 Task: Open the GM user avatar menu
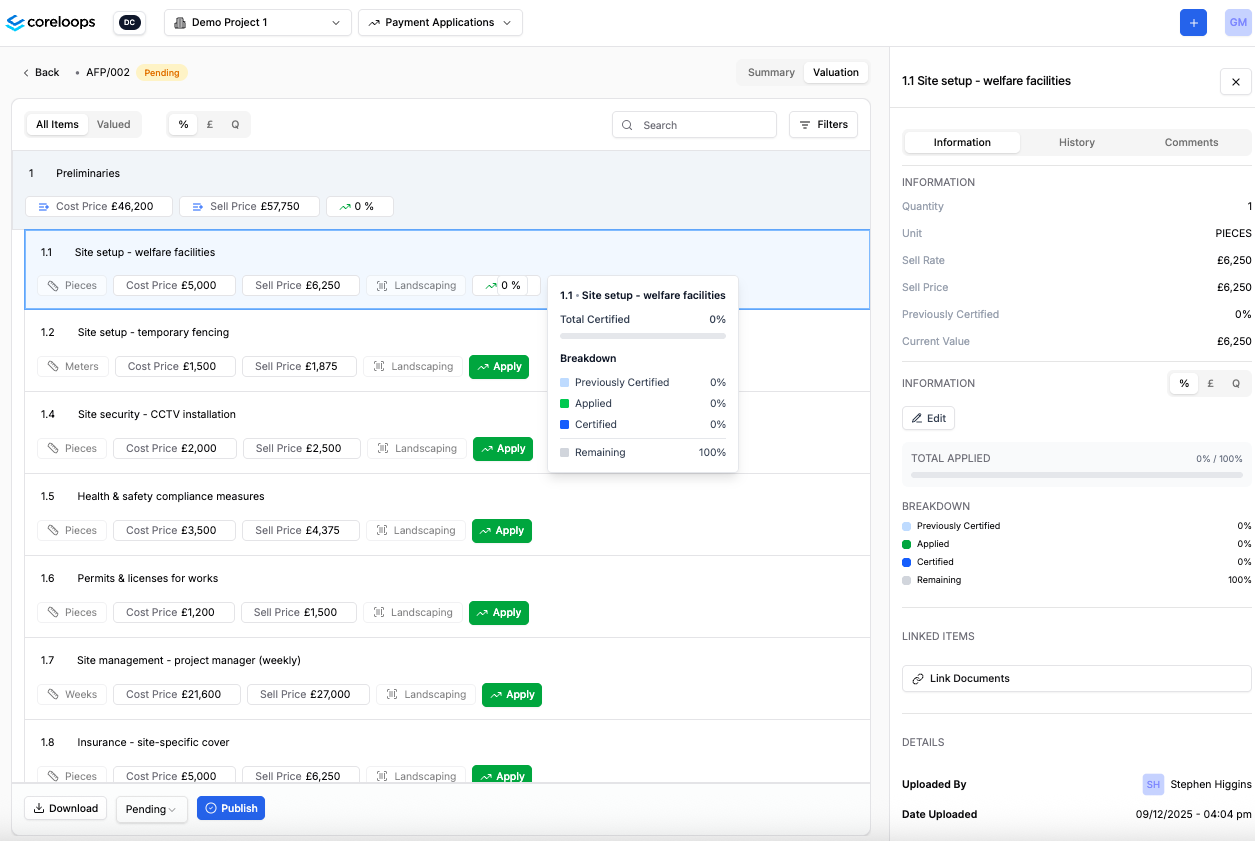click(1238, 22)
